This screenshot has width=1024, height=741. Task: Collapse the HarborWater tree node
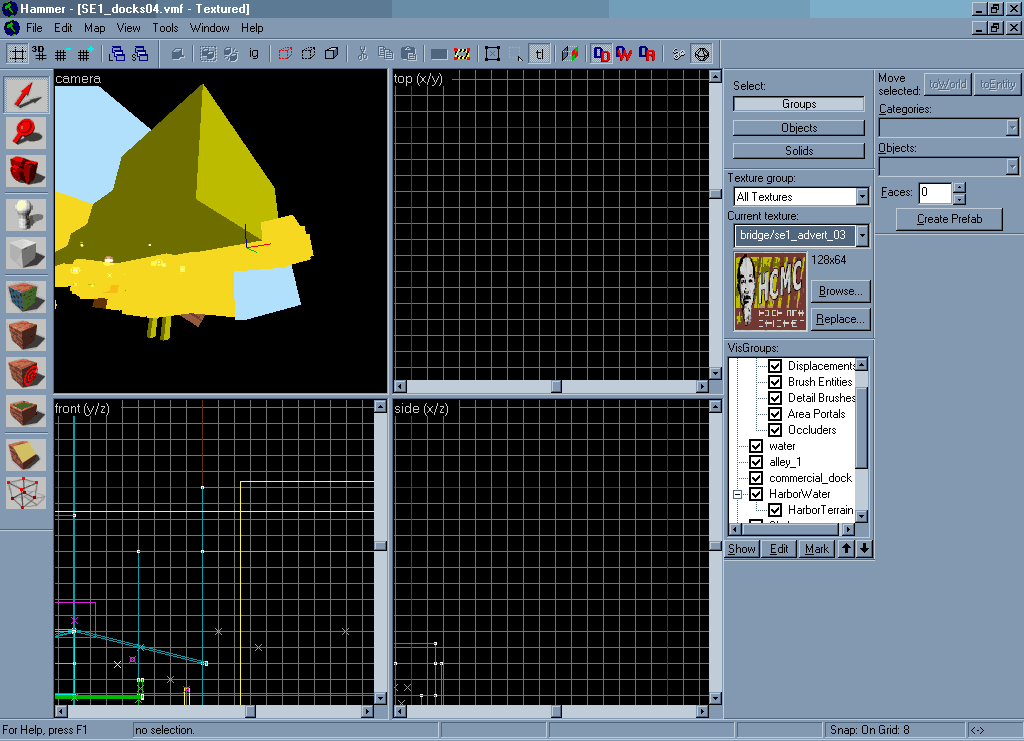coord(738,494)
